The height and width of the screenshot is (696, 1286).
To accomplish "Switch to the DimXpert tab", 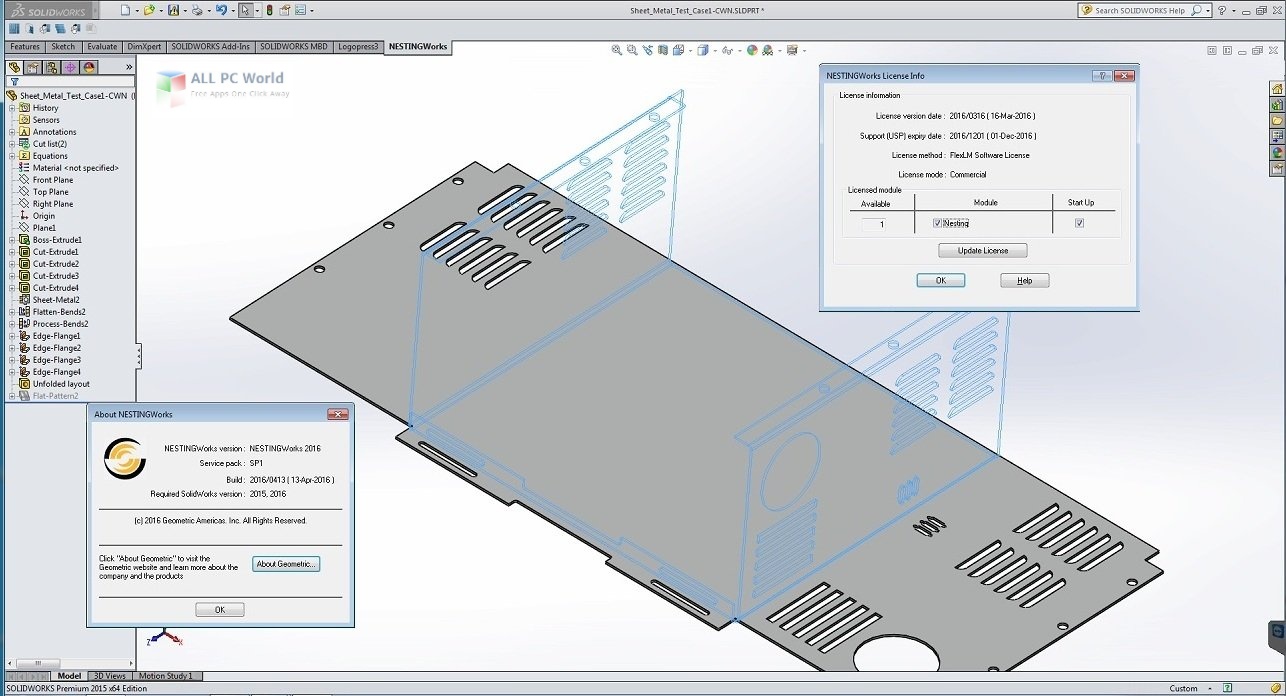I will coord(144,46).
